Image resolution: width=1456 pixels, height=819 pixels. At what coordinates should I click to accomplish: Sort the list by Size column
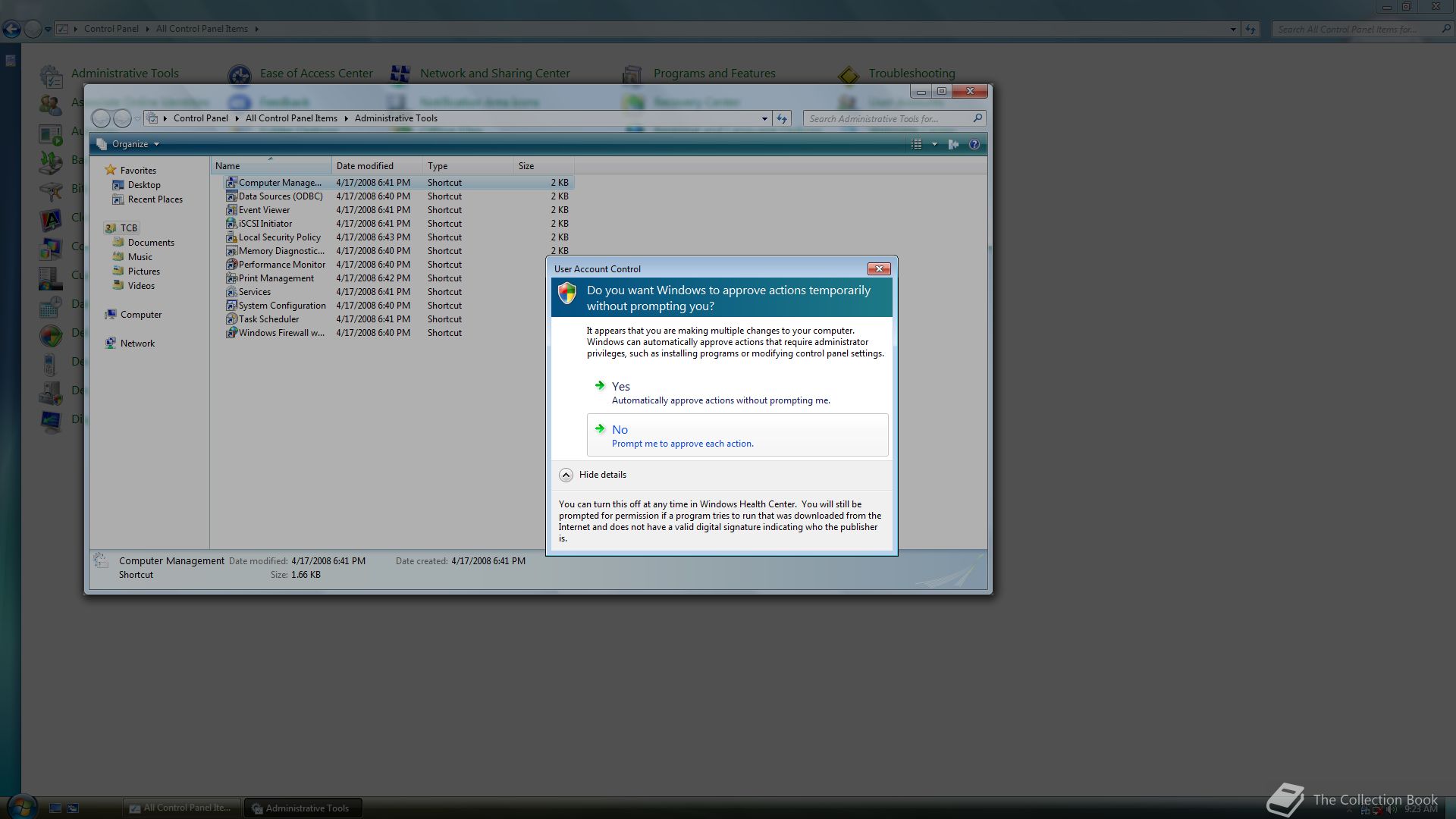click(544, 166)
